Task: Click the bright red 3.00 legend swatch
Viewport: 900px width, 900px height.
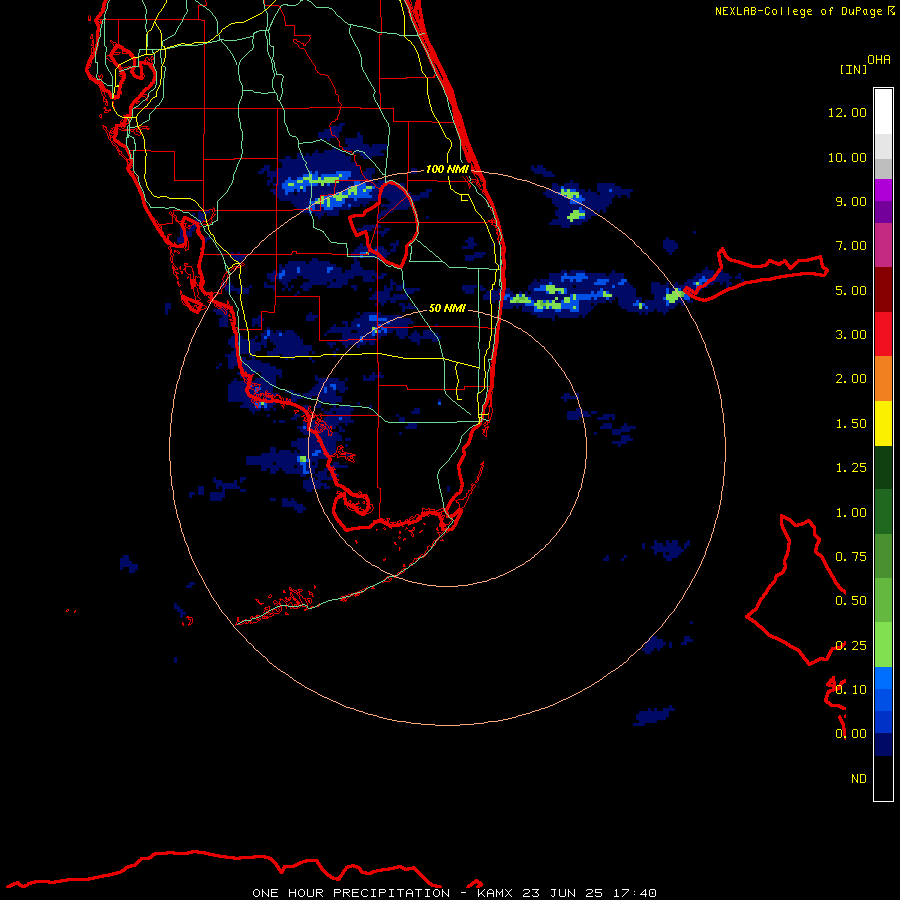Action: tap(883, 334)
